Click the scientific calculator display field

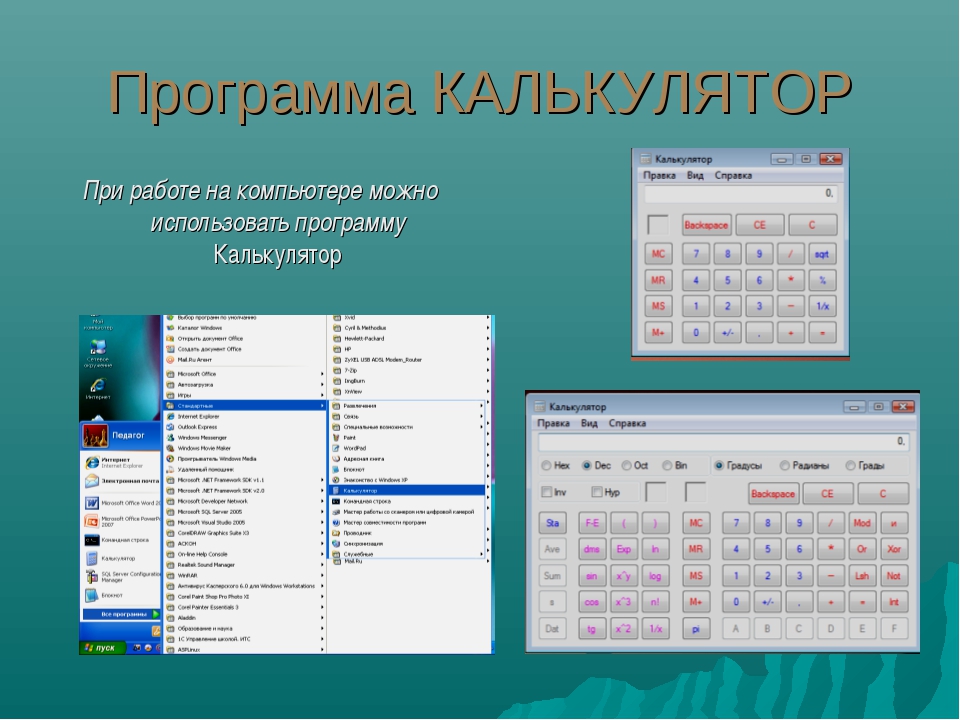pyautogui.click(x=723, y=441)
